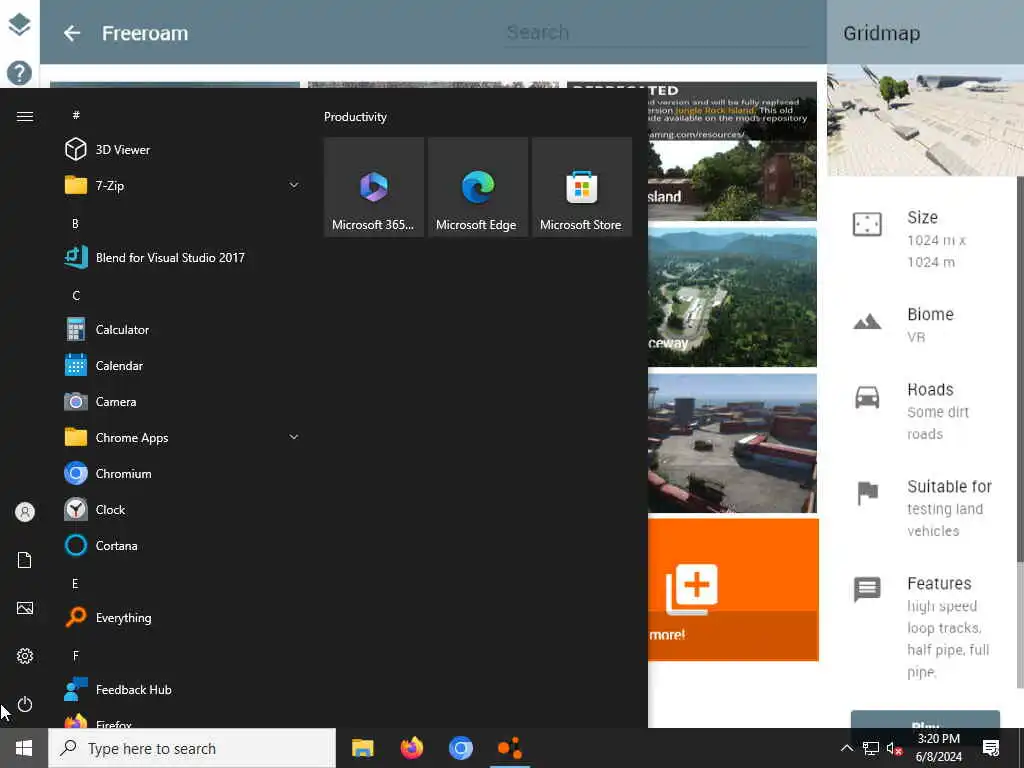This screenshot has width=1024, height=768.
Task: Select the raceway map thumbnail
Action: click(732, 297)
